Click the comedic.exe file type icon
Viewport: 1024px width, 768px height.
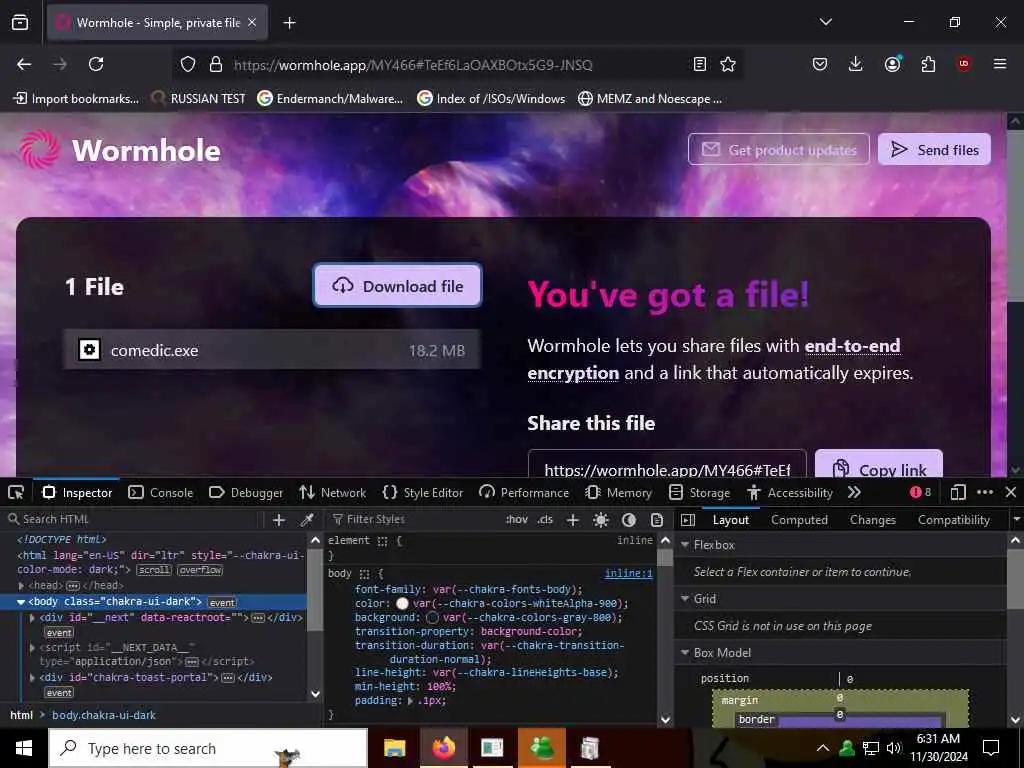point(89,350)
